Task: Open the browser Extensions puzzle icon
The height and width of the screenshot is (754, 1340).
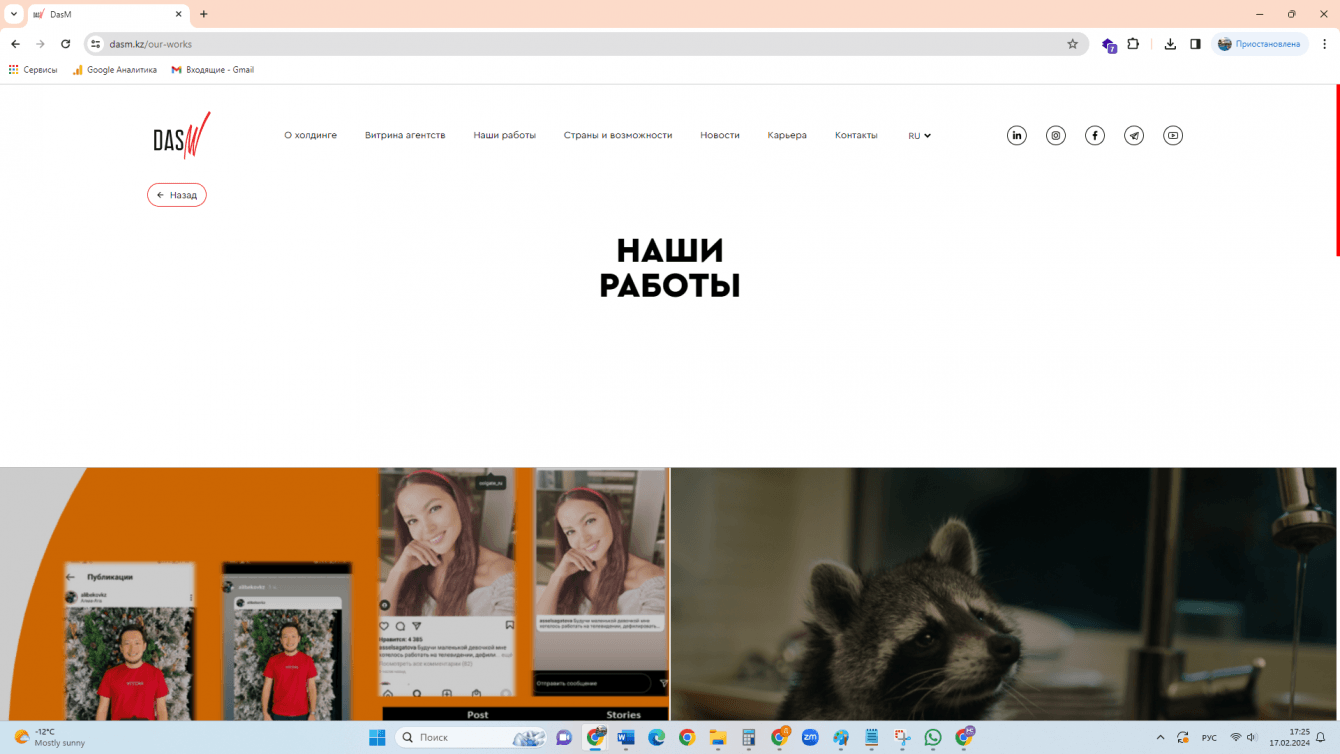Action: (x=1133, y=44)
